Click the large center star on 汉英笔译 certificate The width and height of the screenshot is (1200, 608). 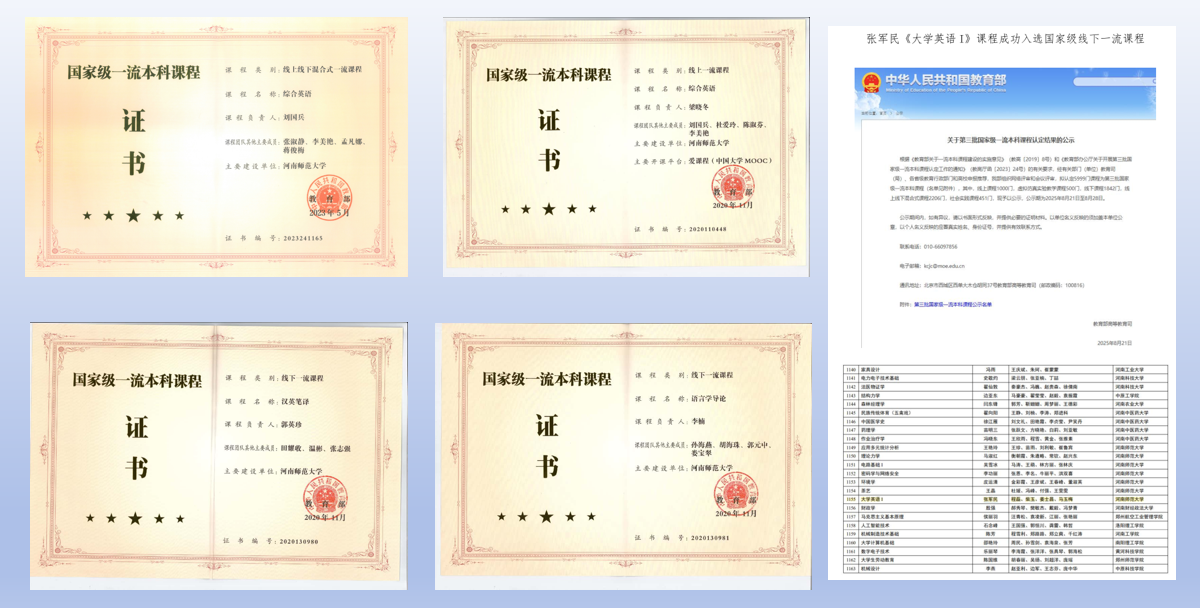coord(135,518)
